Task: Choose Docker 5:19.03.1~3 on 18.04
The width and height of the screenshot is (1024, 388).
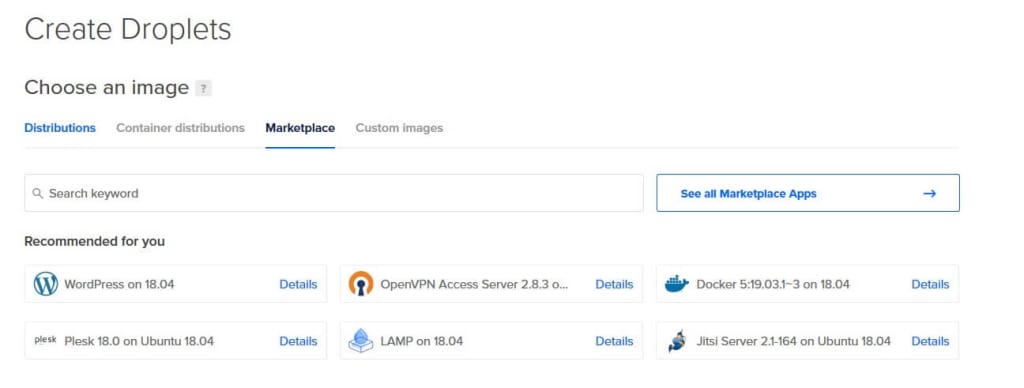Action: 808,283
